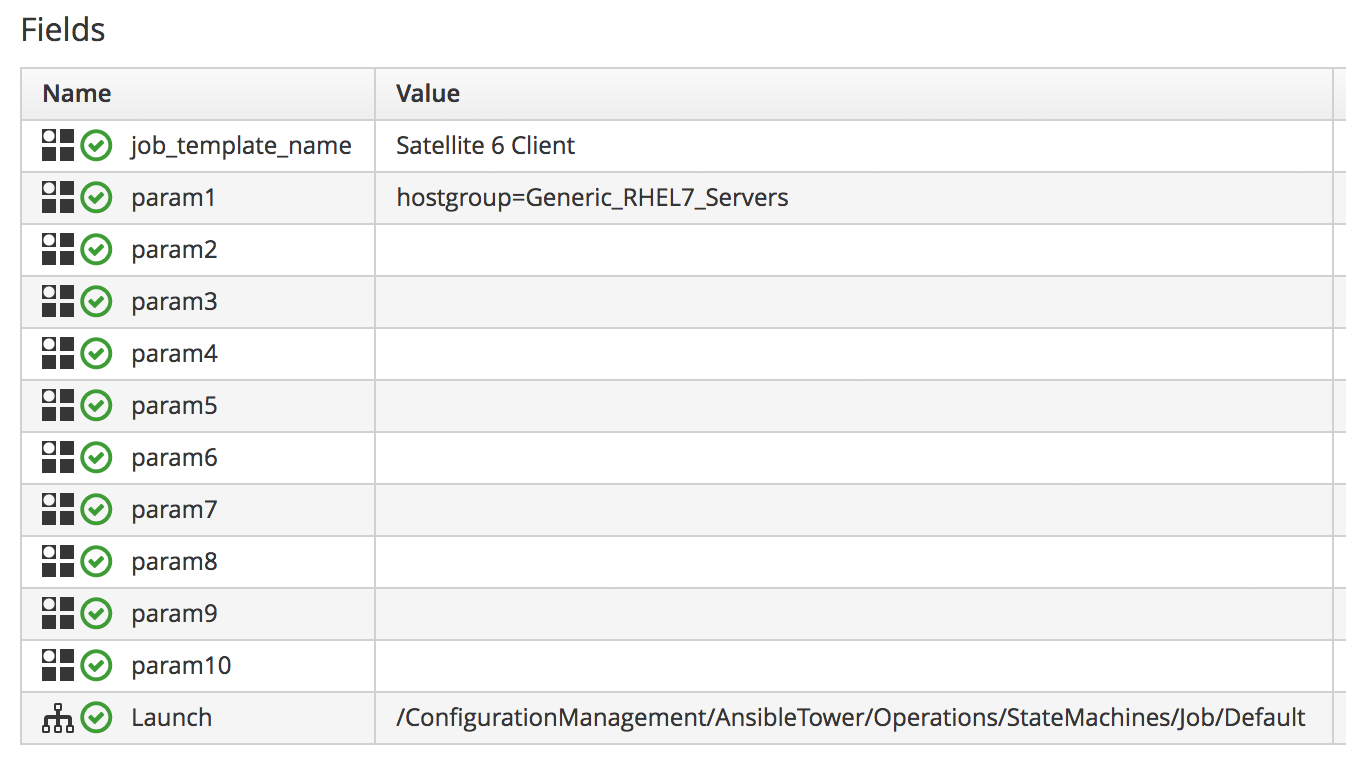Click the empty value cell for param8

852,562
